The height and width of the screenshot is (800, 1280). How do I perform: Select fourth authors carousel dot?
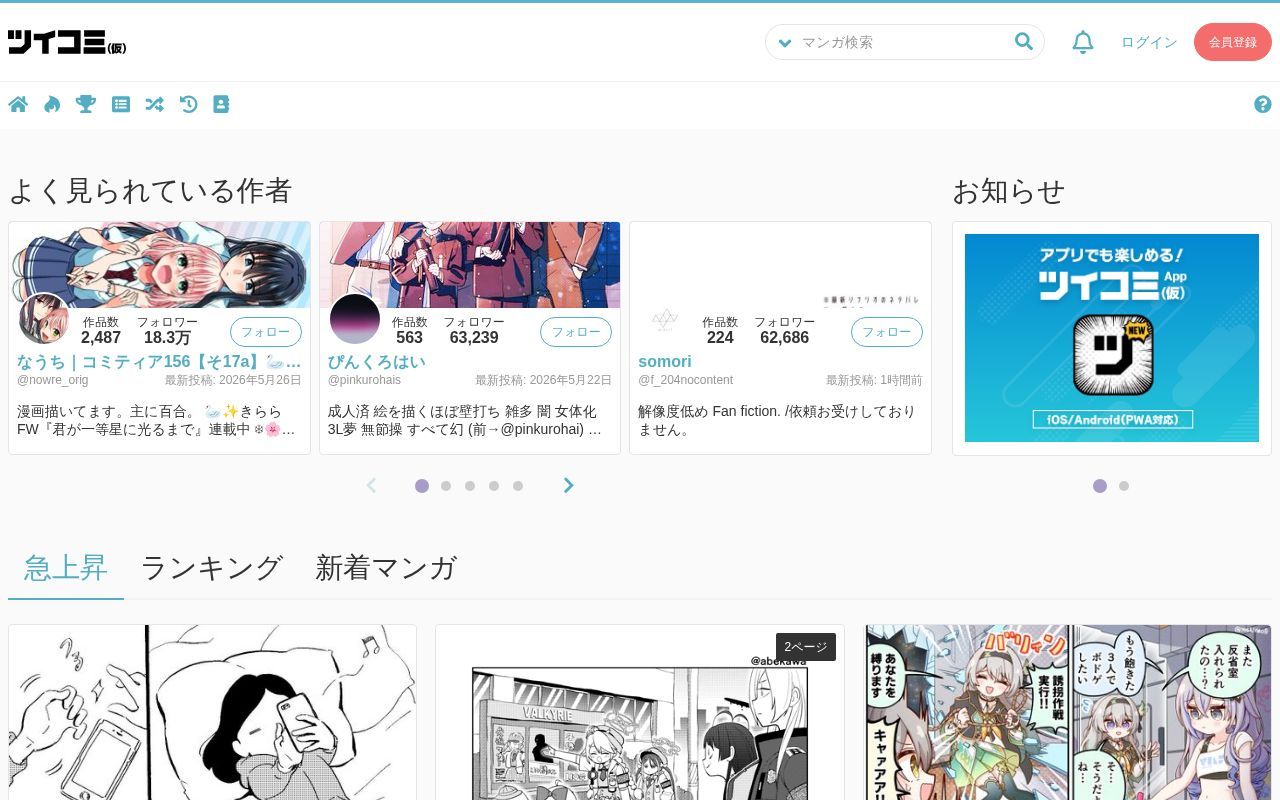pyautogui.click(x=494, y=486)
